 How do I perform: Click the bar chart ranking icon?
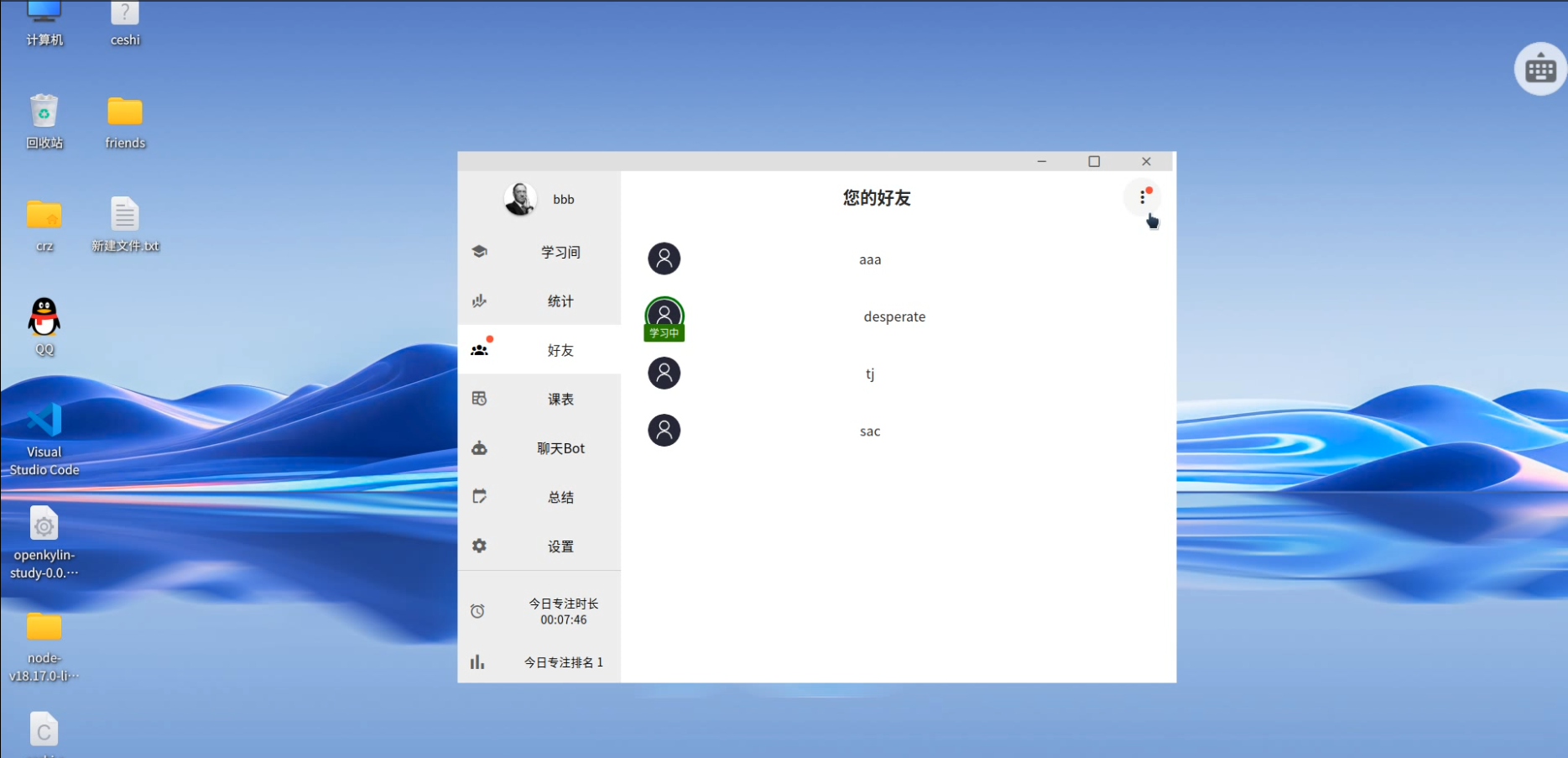coord(477,662)
